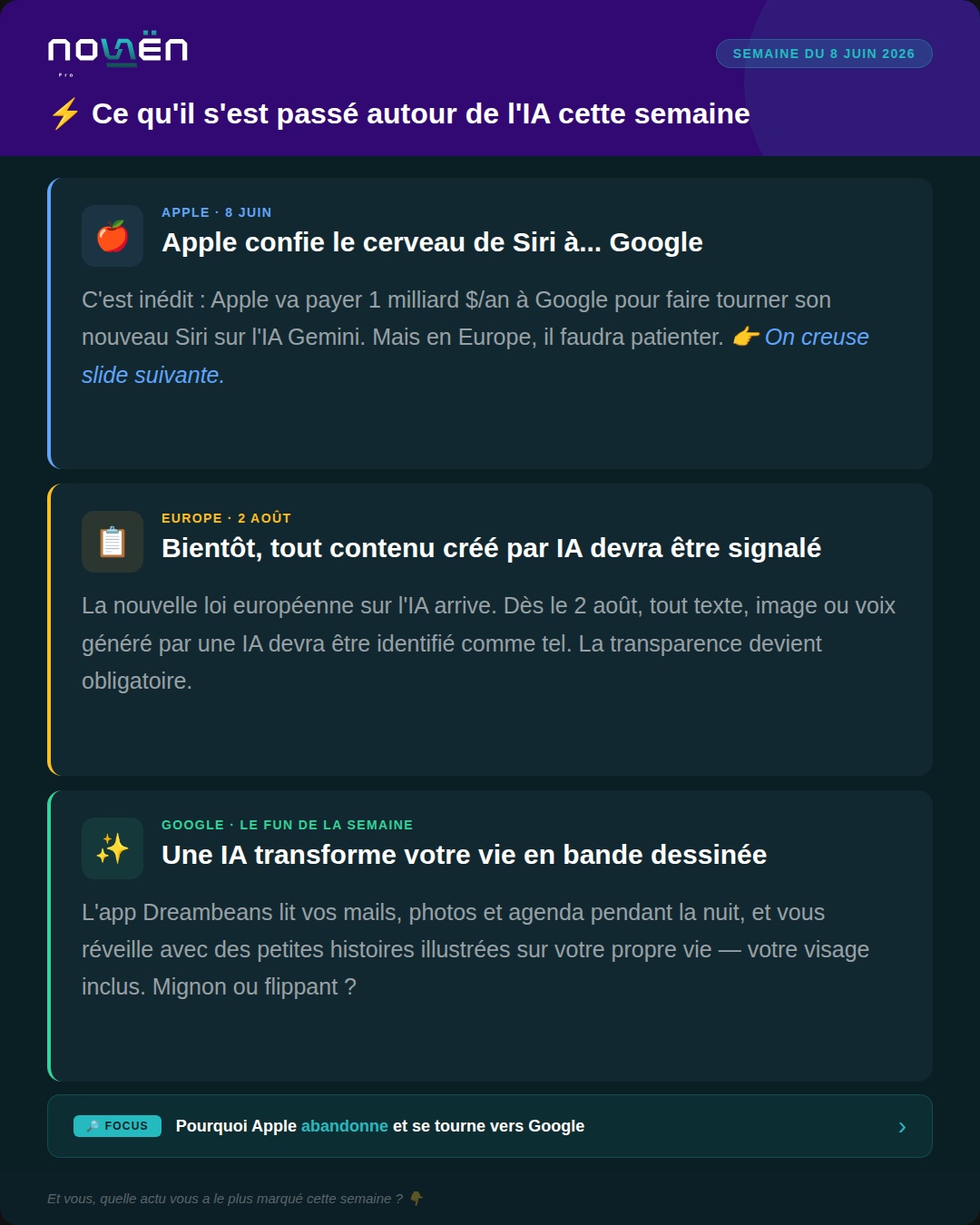Click headline 'Bientôt, tout contenu créé par IA'
Image resolution: width=980 pixels, height=1225 pixels.
point(491,548)
